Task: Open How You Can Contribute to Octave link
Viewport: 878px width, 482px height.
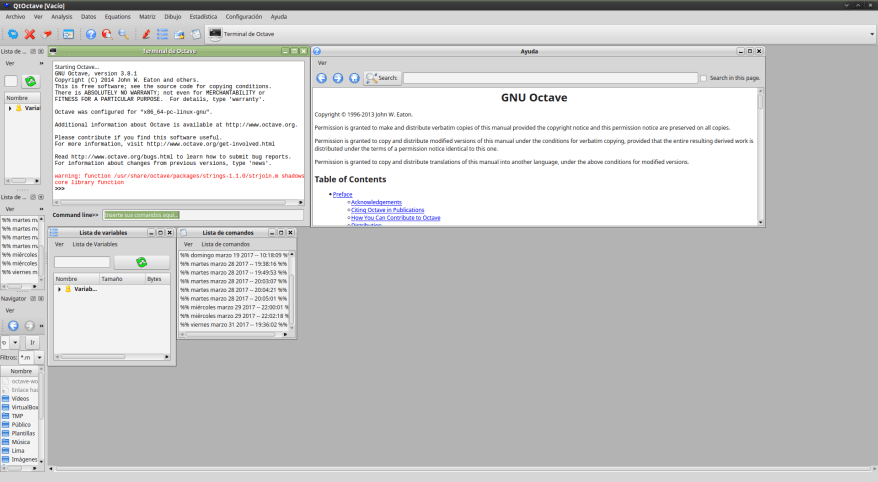Action: coord(395,218)
